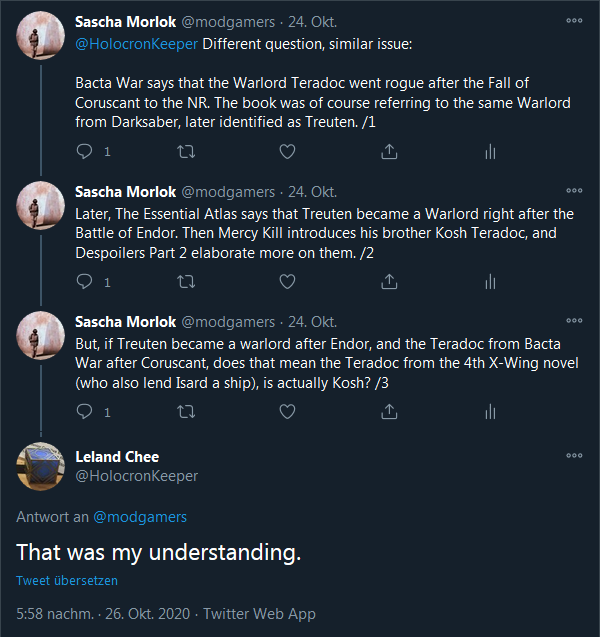The width and height of the screenshot is (600, 637).
Task: Open @modgamers link in 'Antwort an'
Action: (139, 517)
